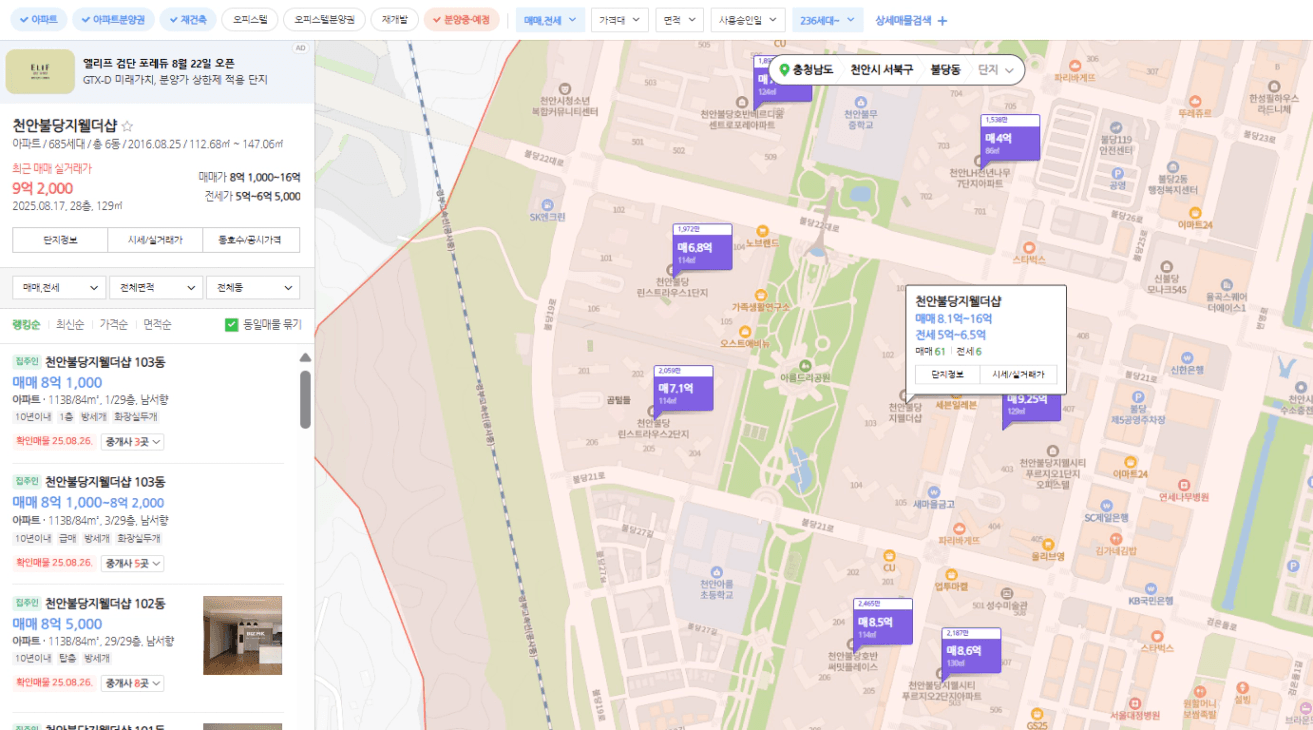
Task: Open the 102동 listing interior photo
Action: (x=243, y=635)
